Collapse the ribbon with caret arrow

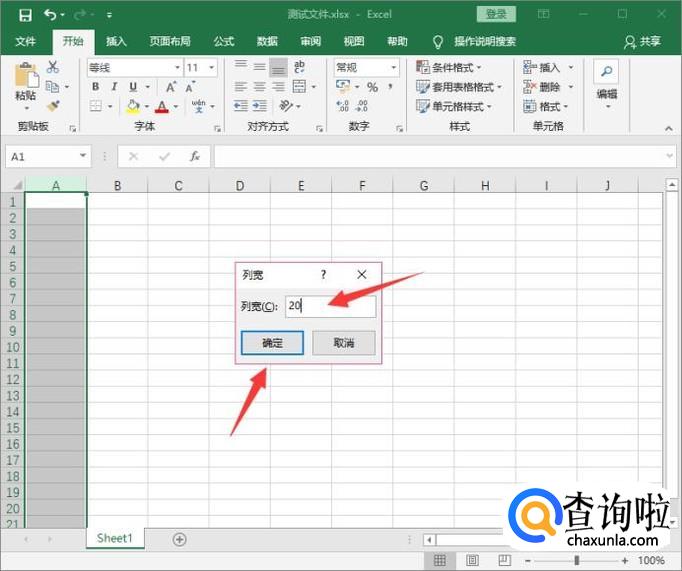pyautogui.click(x=669, y=128)
